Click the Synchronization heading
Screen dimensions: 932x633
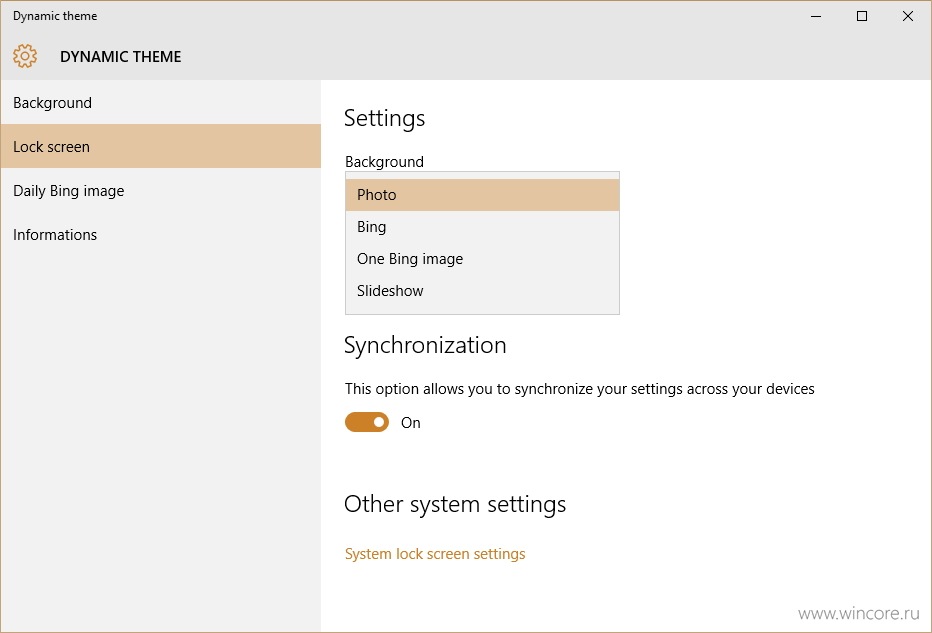coord(425,345)
